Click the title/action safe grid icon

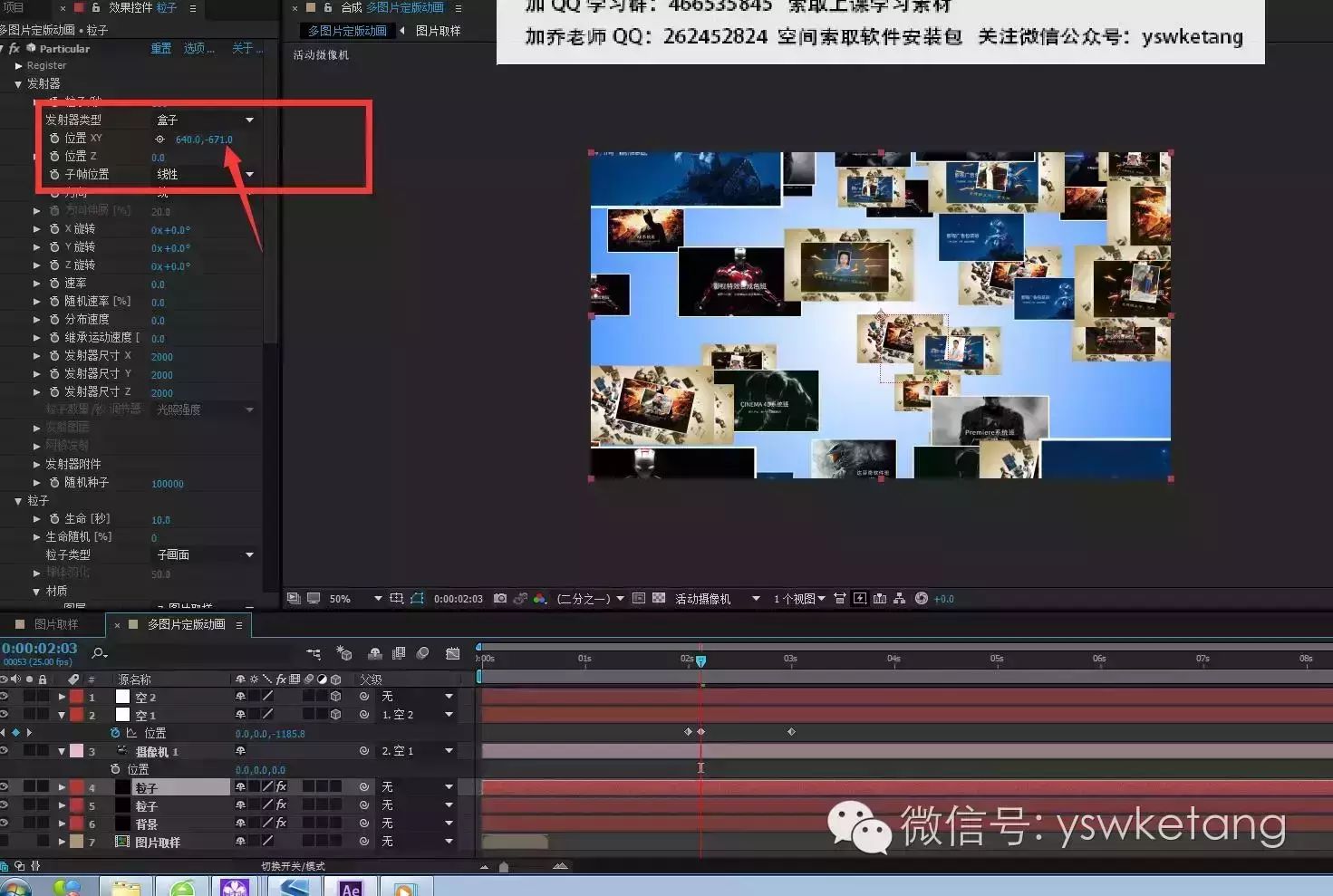(396, 598)
